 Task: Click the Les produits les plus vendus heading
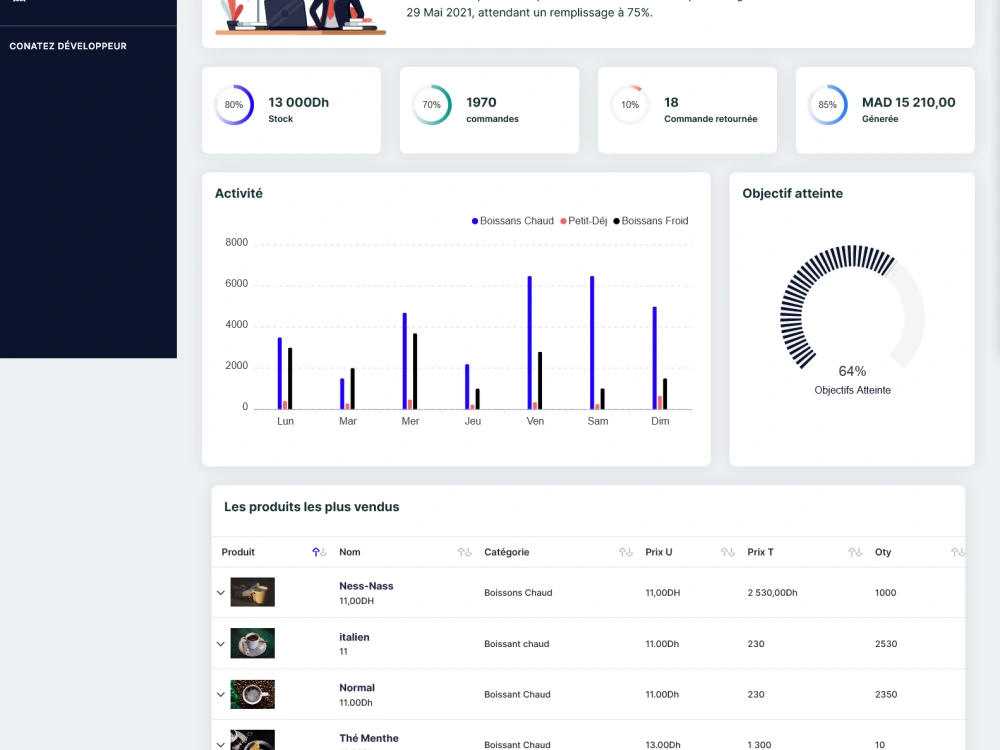[311, 507]
